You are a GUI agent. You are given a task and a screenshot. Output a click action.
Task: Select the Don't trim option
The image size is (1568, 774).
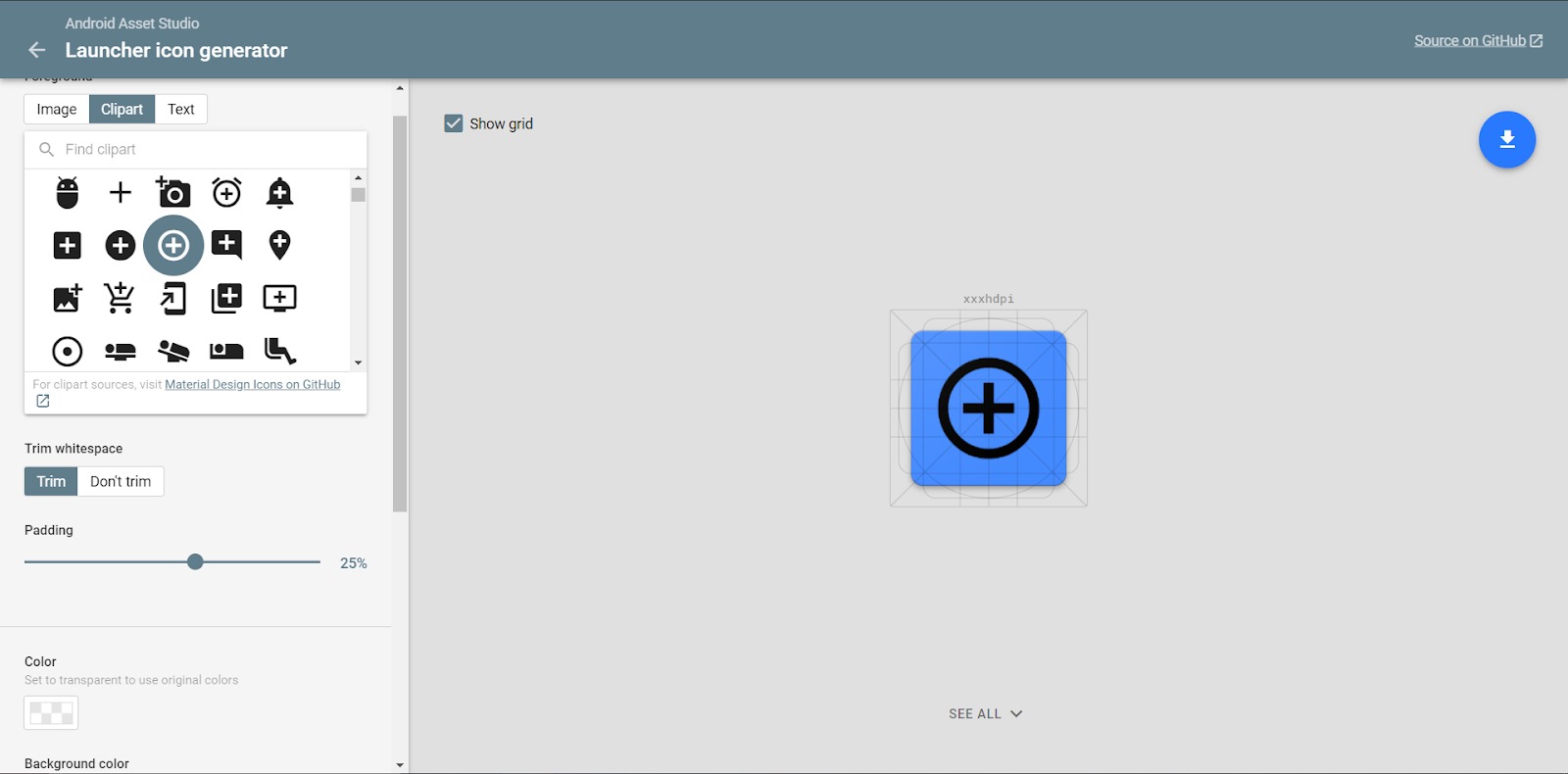coord(121,481)
